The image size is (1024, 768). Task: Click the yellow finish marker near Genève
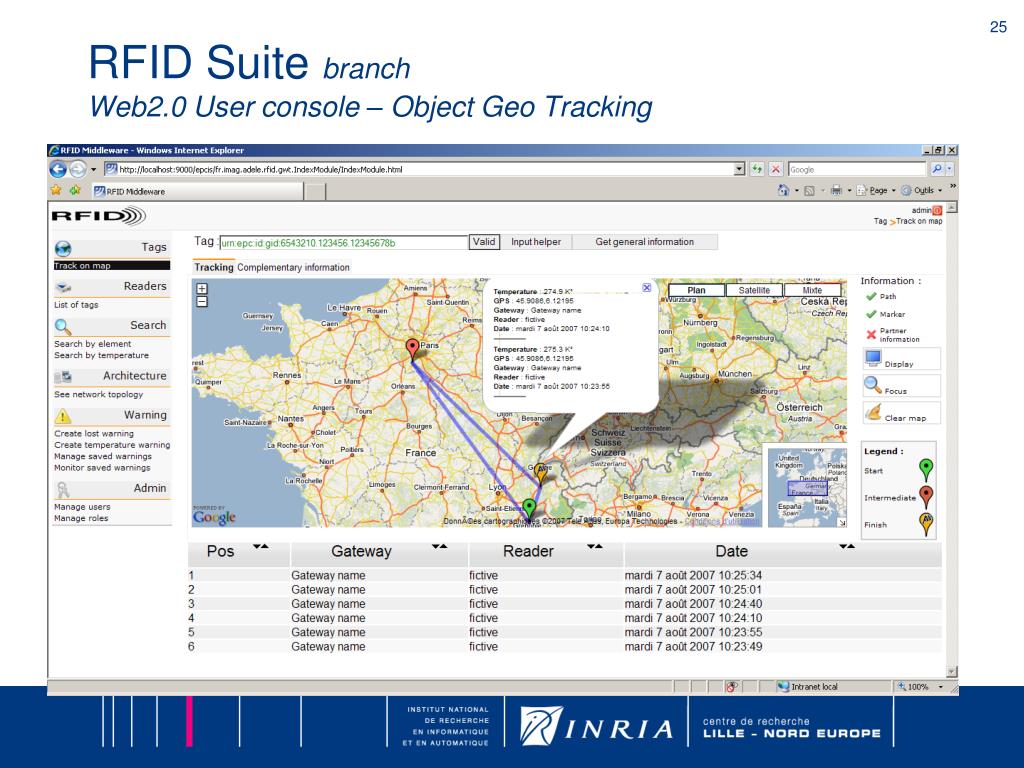[540, 472]
